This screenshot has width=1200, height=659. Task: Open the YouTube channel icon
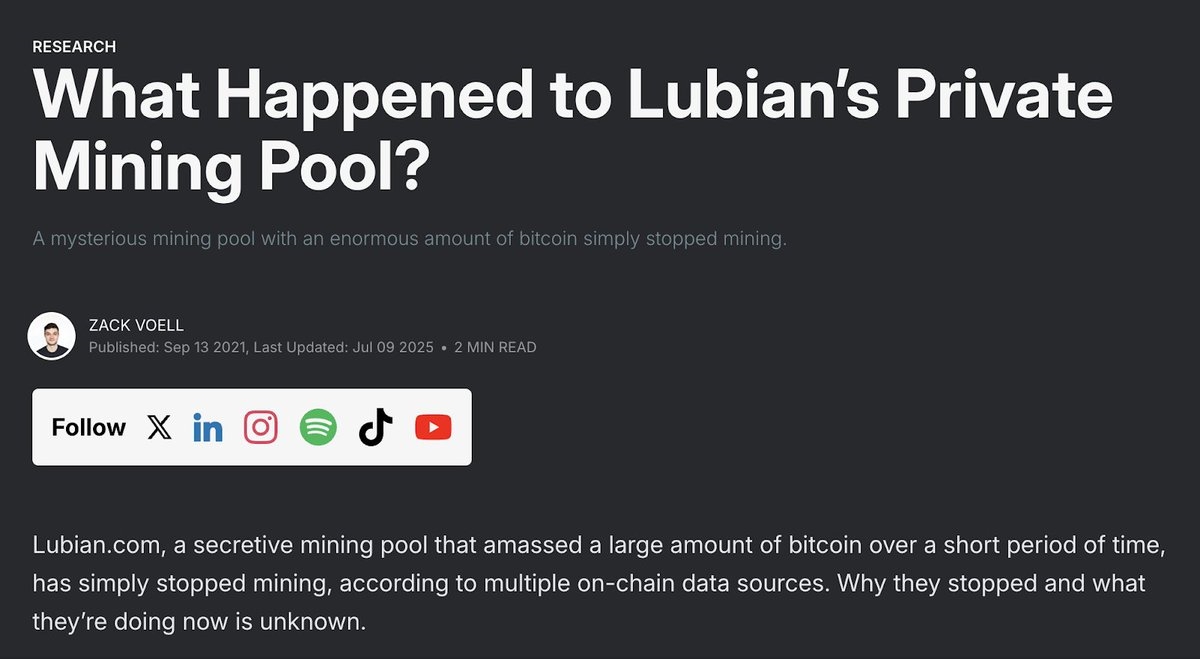point(433,428)
